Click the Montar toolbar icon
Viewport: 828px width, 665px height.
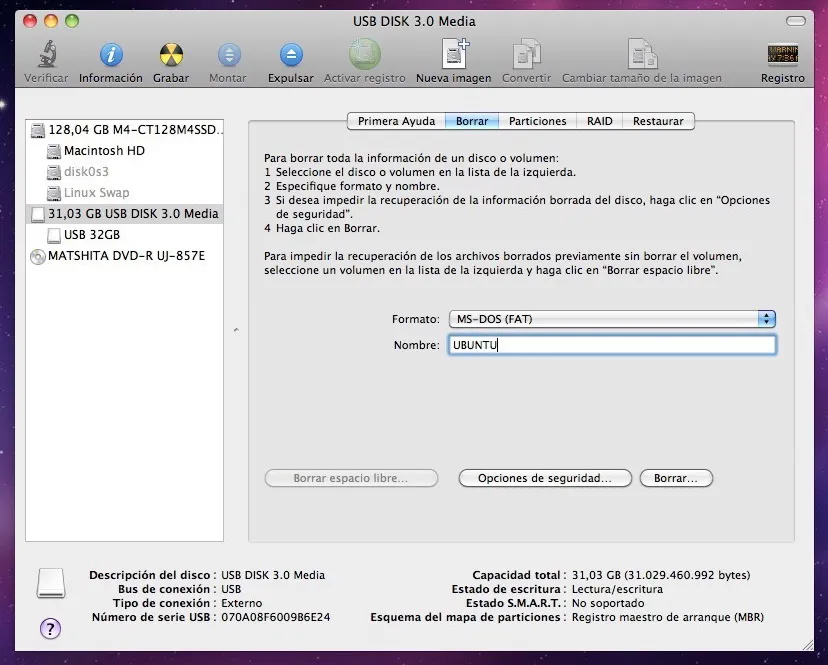tap(229, 54)
